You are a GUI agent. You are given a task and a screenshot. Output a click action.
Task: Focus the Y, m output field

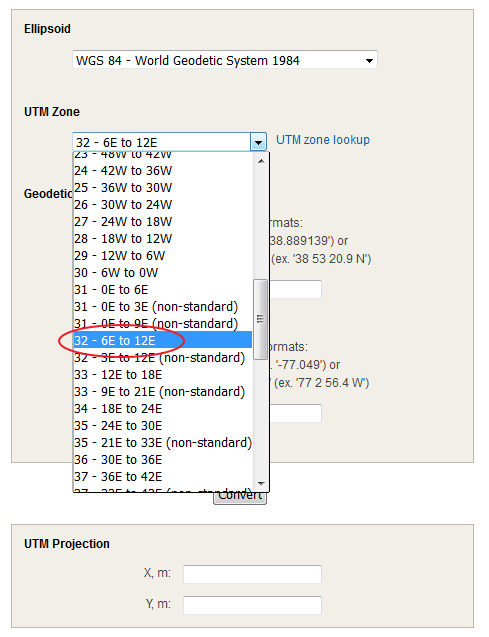[x=252, y=605]
